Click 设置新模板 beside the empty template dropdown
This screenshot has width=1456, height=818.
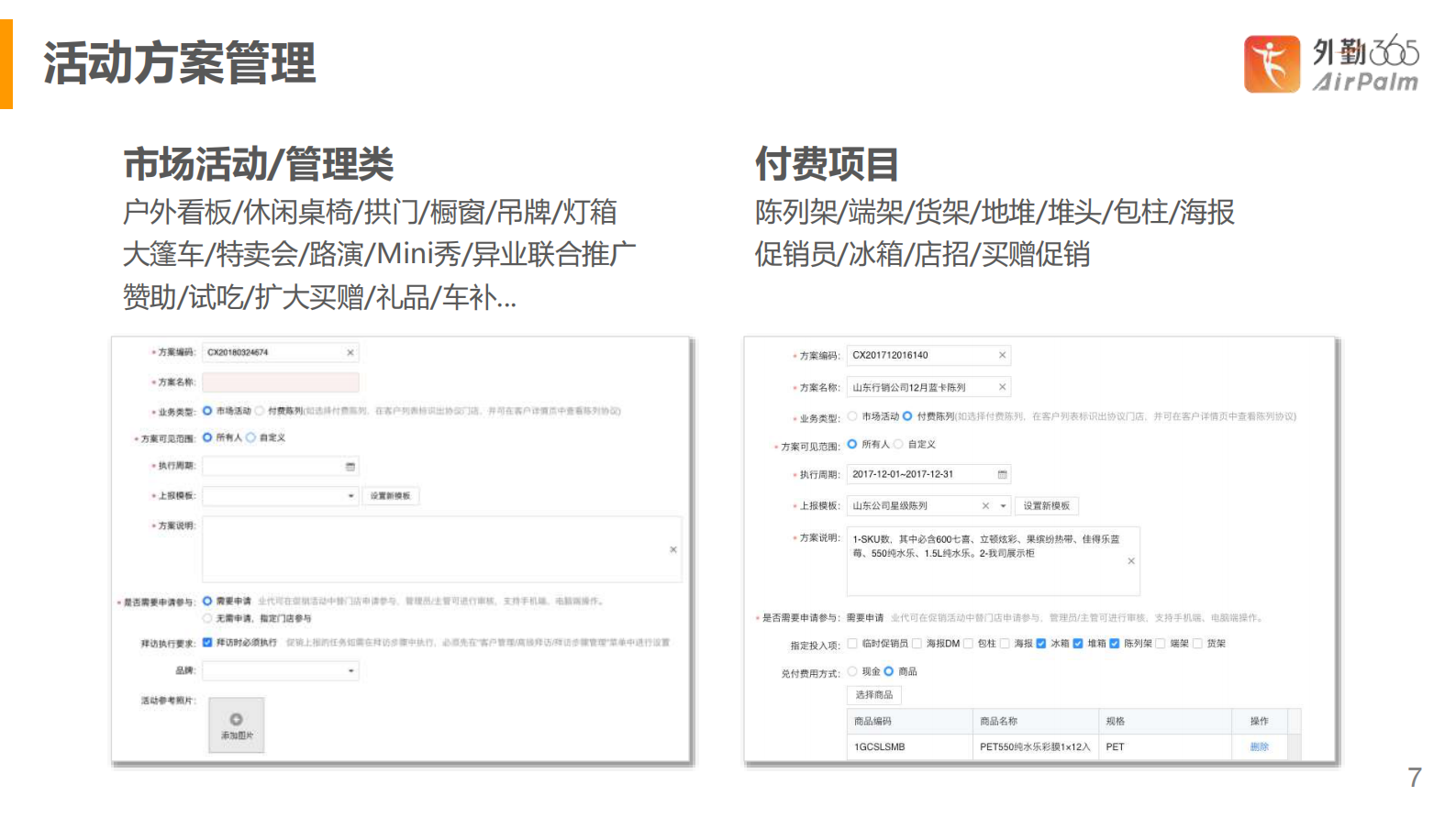click(391, 496)
